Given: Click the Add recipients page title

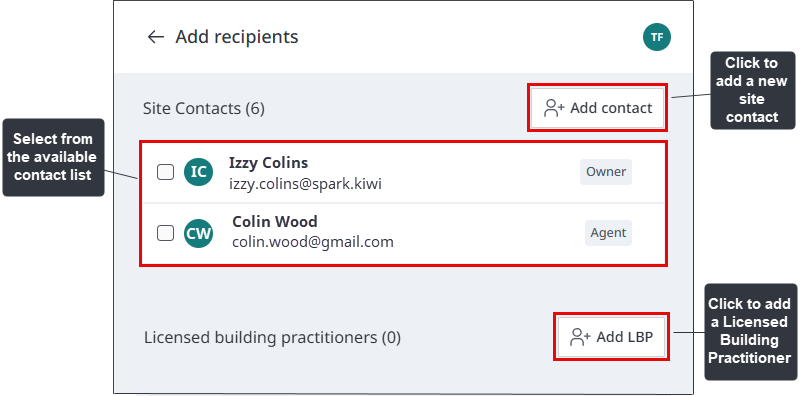Looking at the screenshot, I should [237, 37].
